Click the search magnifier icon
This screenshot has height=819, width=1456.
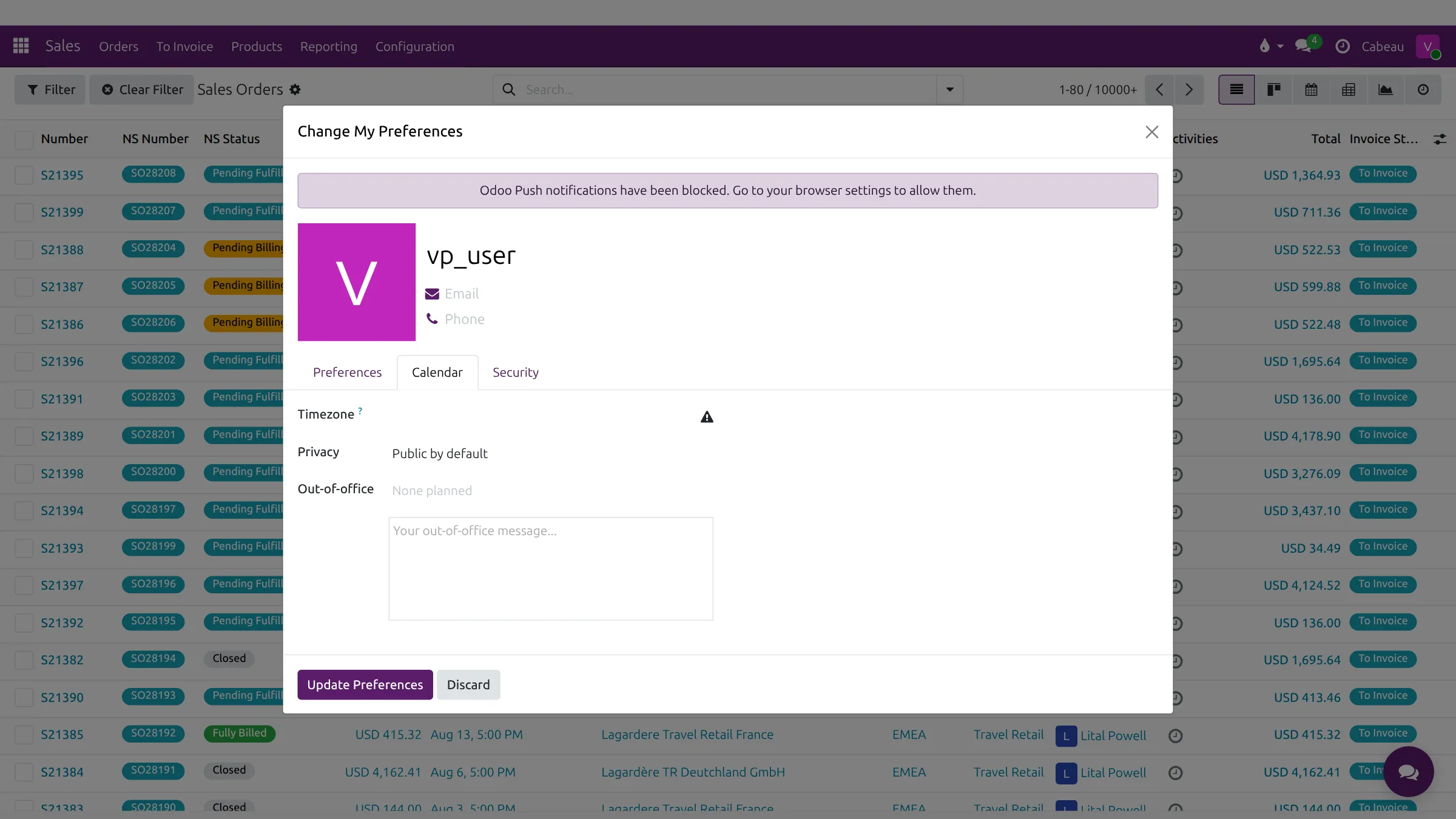tap(509, 90)
